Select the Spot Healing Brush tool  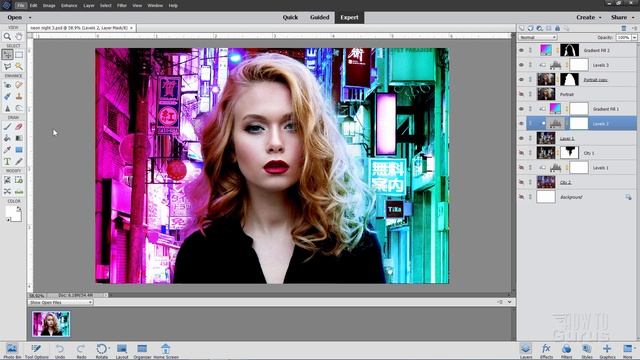coord(19,85)
